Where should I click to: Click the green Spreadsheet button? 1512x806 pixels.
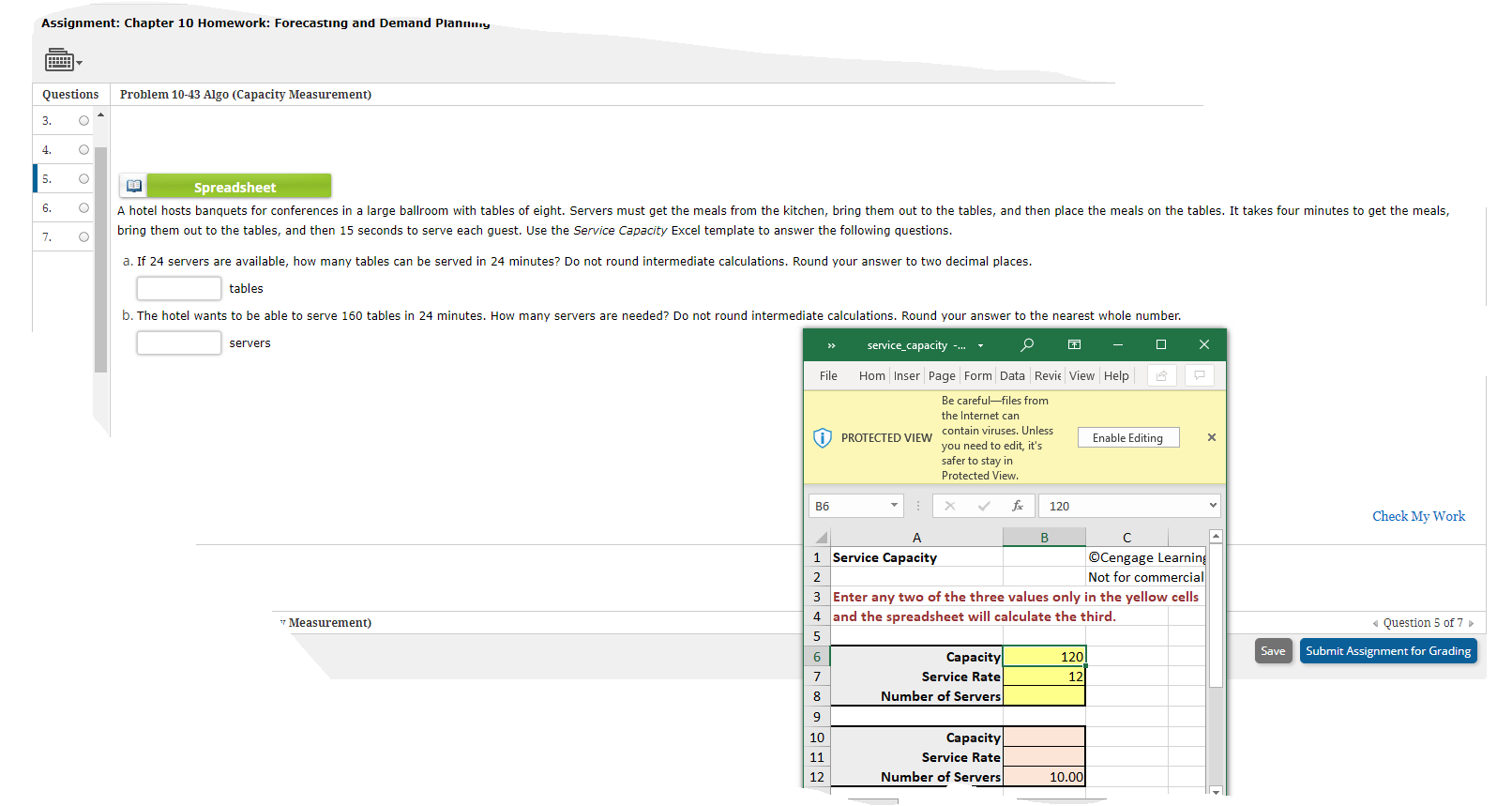tap(239, 186)
